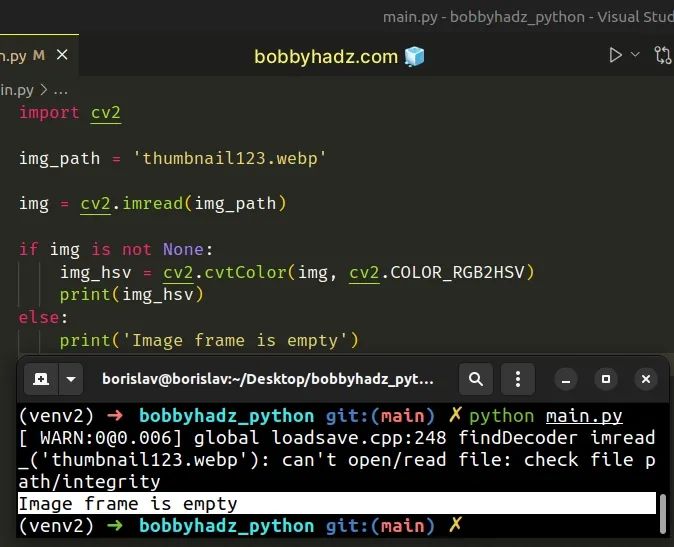Close the terminal window
The image size is (674, 547).
[x=646, y=379]
